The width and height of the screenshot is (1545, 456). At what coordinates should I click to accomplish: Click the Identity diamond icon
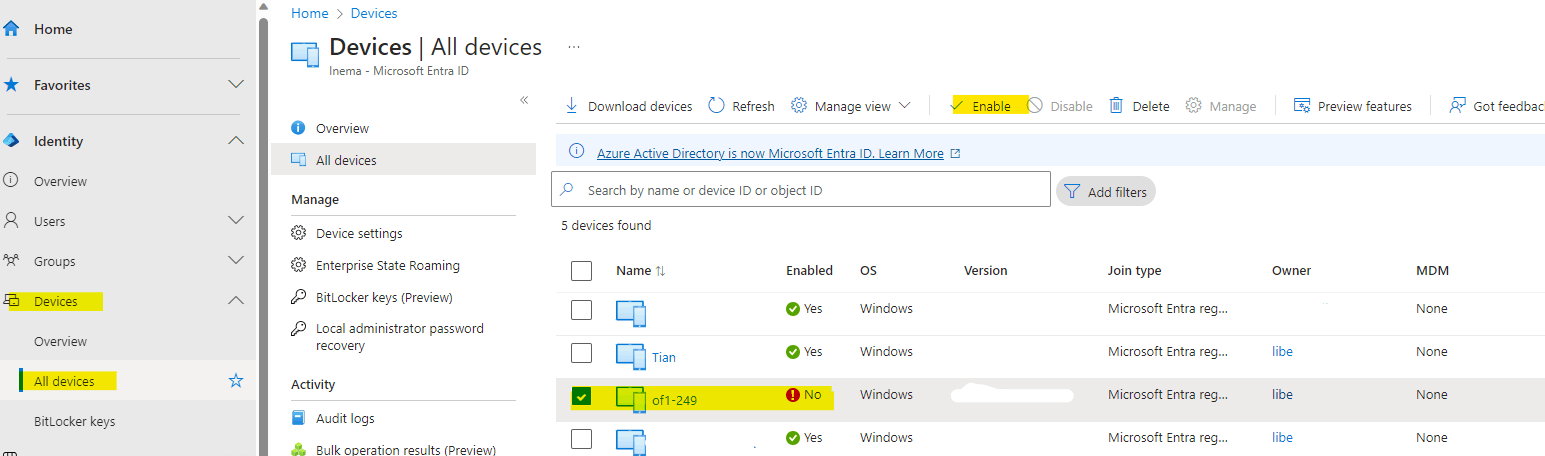pos(11,141)
